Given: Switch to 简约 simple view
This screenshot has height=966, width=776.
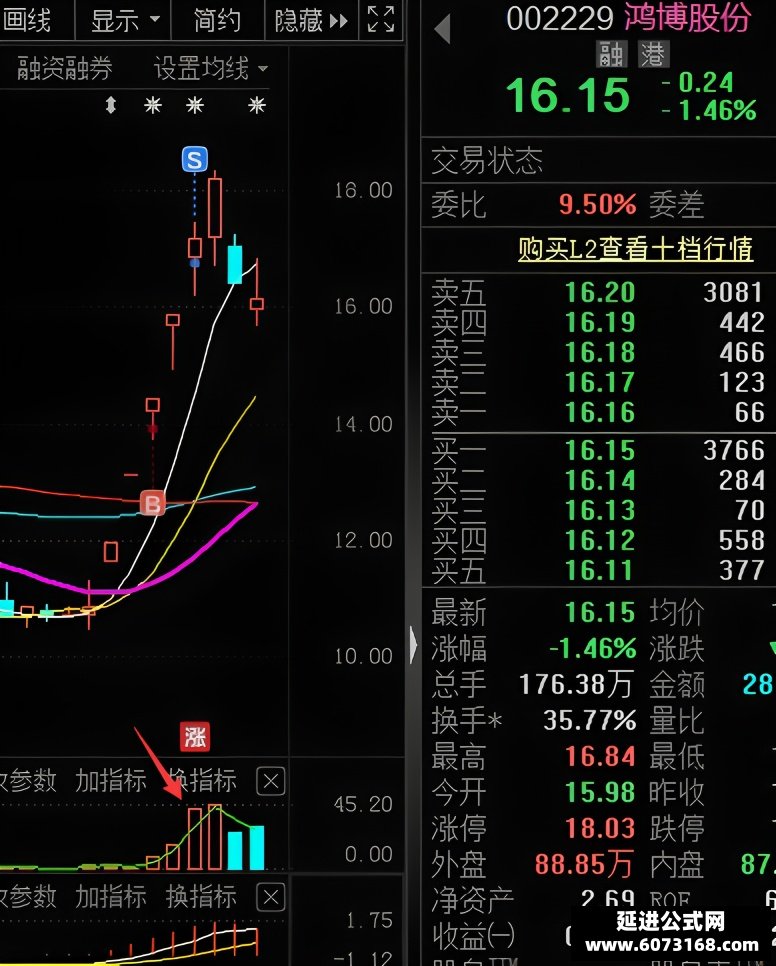Looking at the screenshot, I should 217,20.
